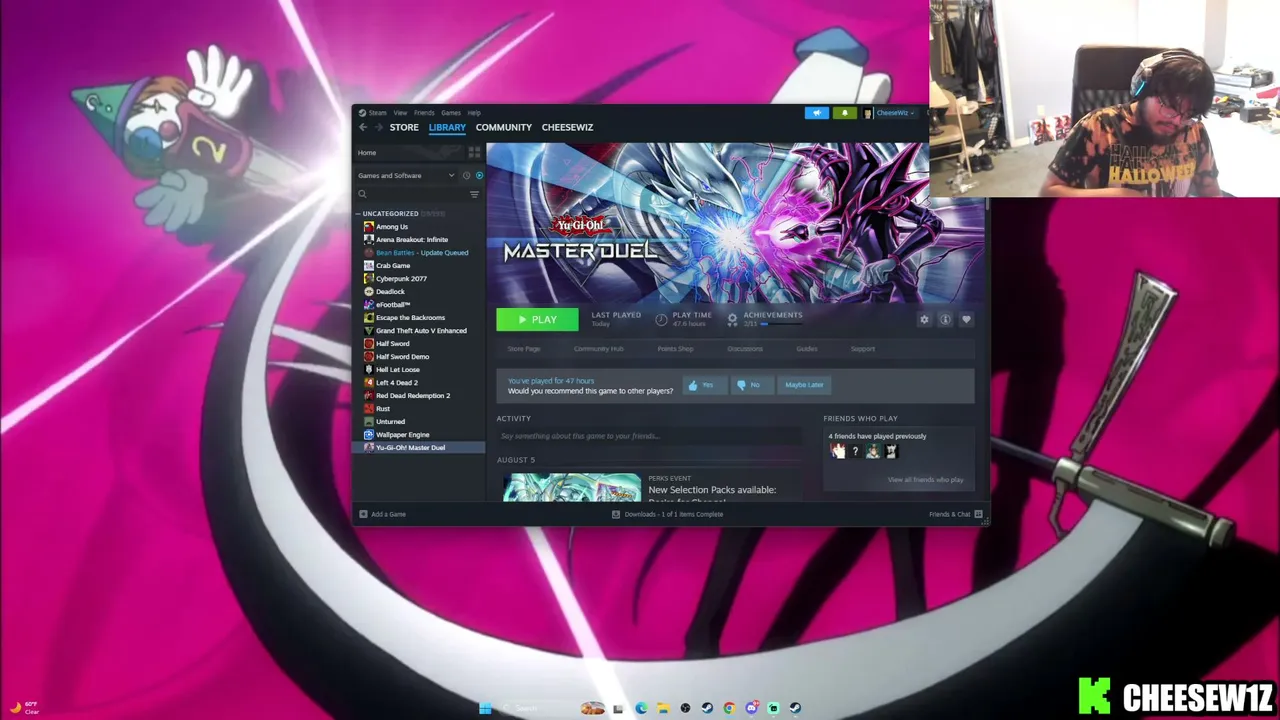This screenshot has height=720, width=1280.
Task: Open the New Selection Packs news thumbnail
Action: pos(572,487)
